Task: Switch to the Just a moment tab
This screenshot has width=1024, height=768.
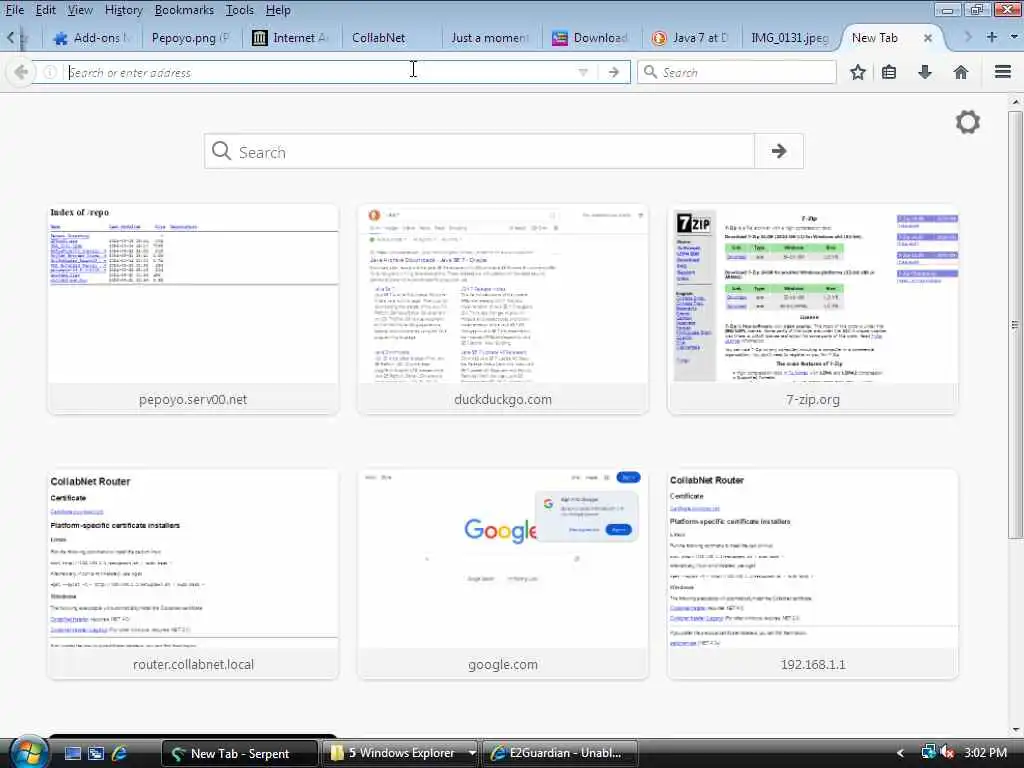Action: [490, 38]
